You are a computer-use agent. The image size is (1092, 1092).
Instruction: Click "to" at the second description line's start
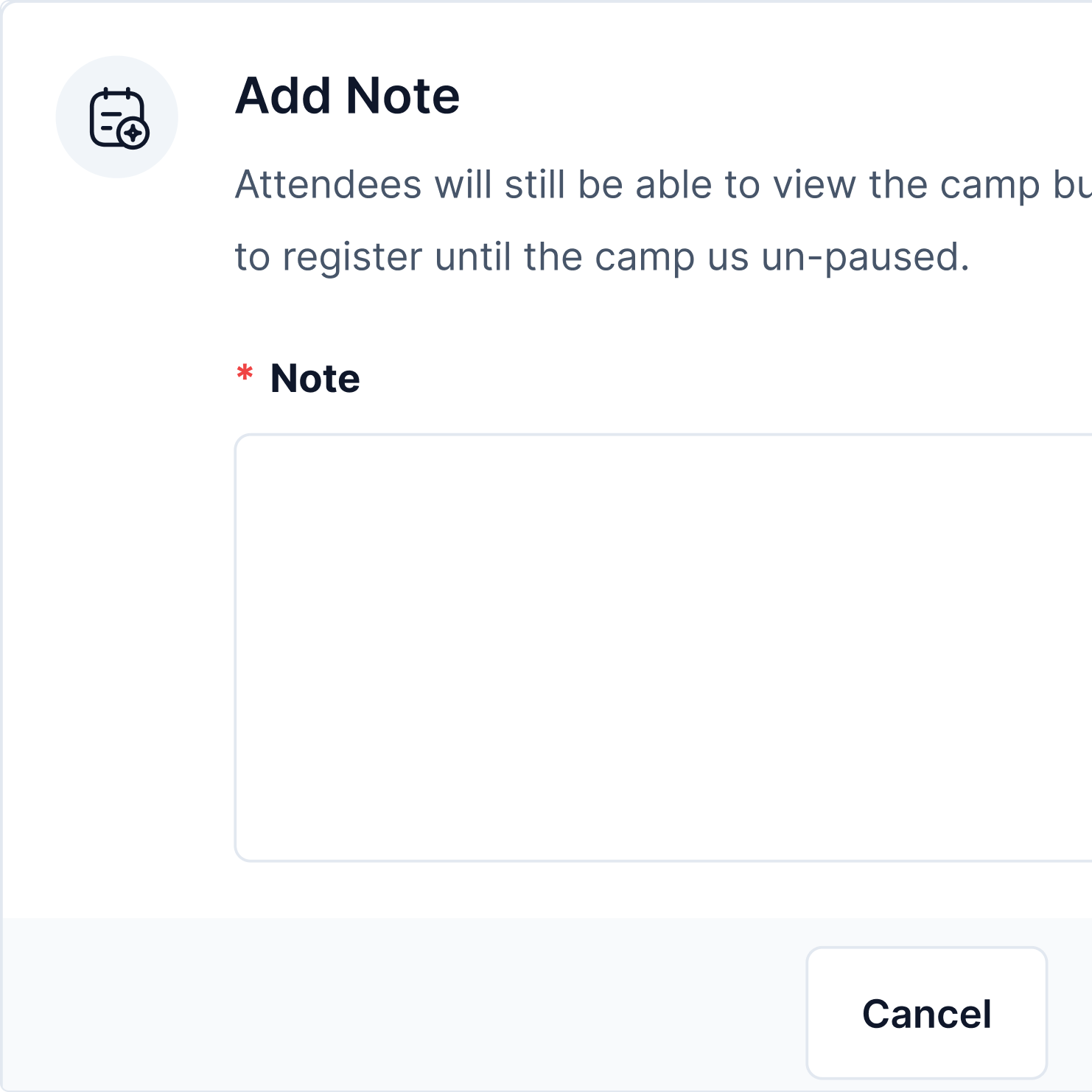point(251,258)
